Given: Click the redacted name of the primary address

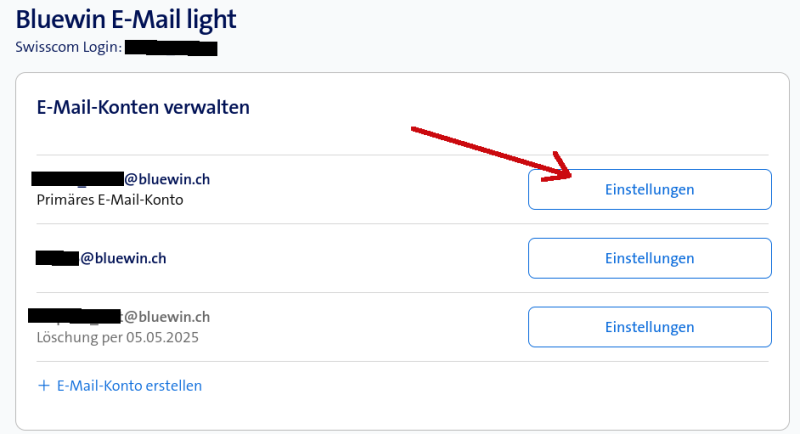Looking at the screenshot, I should (x=77, y=179).
